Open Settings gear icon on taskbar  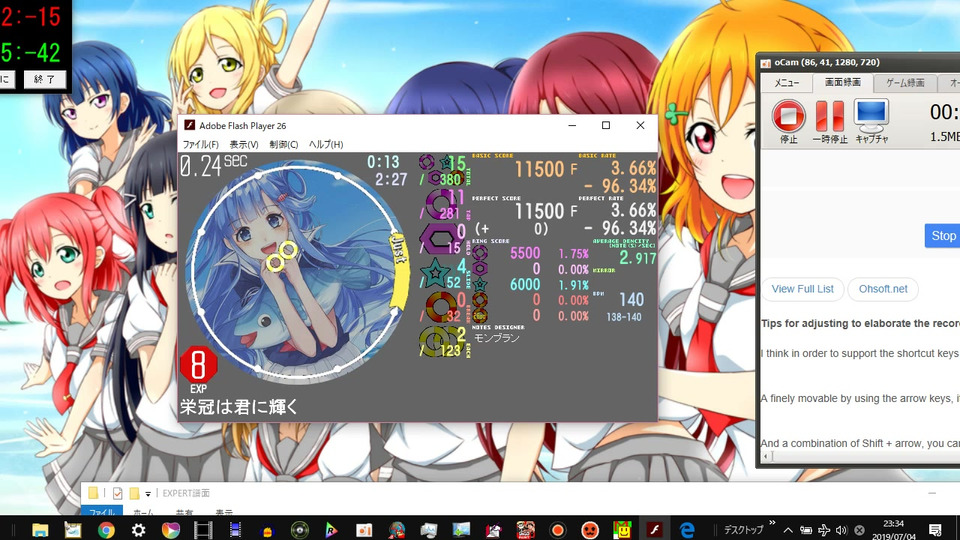point(138,530)
